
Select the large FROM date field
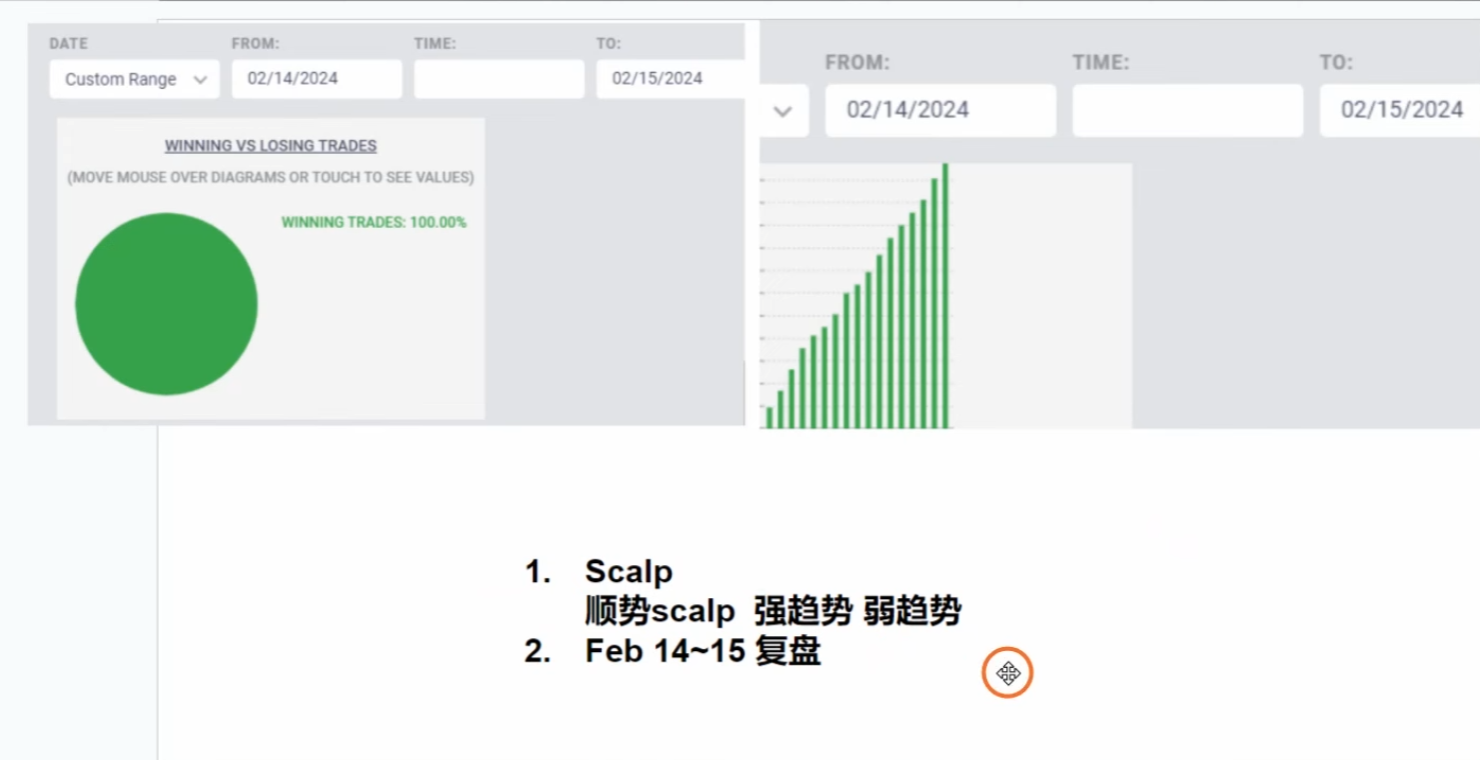coord(940,110)
